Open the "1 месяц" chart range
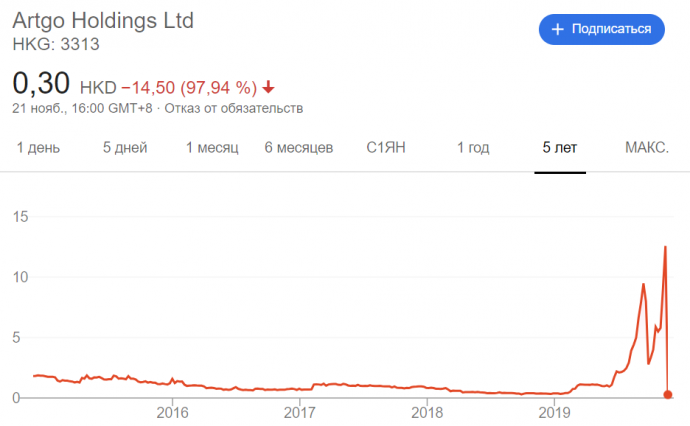The image size is (690, 426). pyautogui.click(x=212, y=148)
